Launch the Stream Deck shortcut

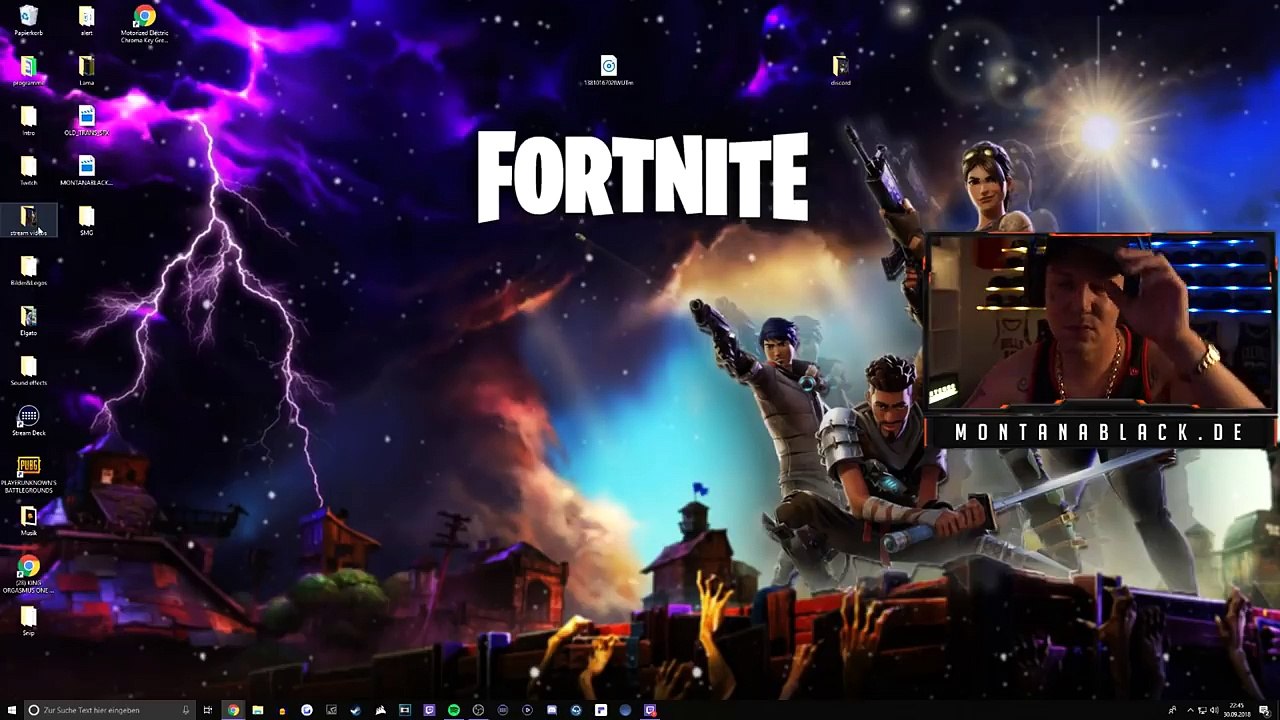[28, 421]
